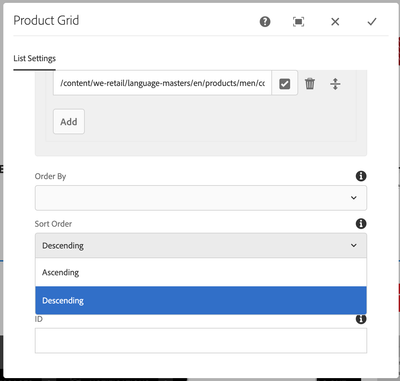Screen dimensions: 400x381
Task: Toggle fullscreen mode for the dialog
Action: click(298, 22)
